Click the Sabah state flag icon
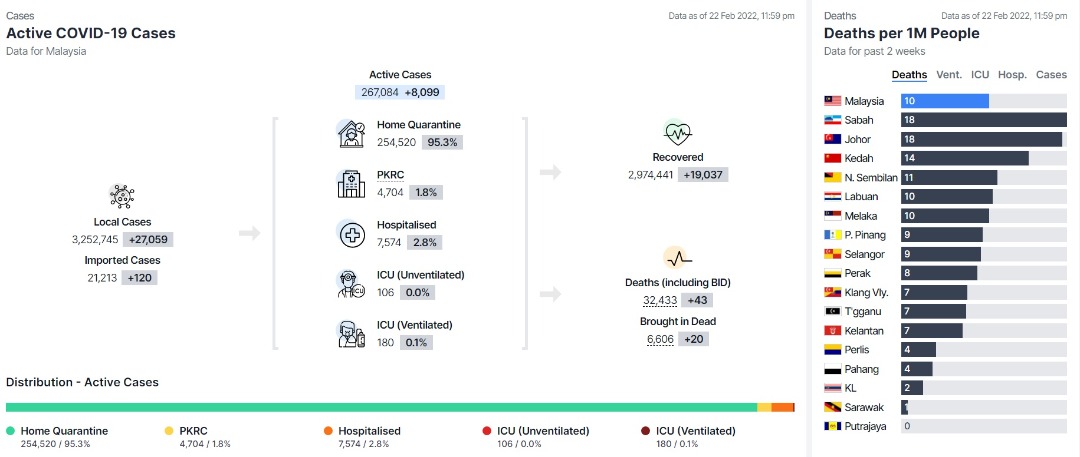 point(833,120)
